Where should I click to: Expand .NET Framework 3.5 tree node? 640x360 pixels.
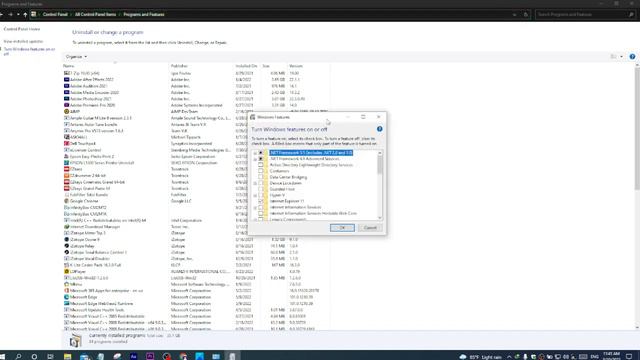[256, 153]
